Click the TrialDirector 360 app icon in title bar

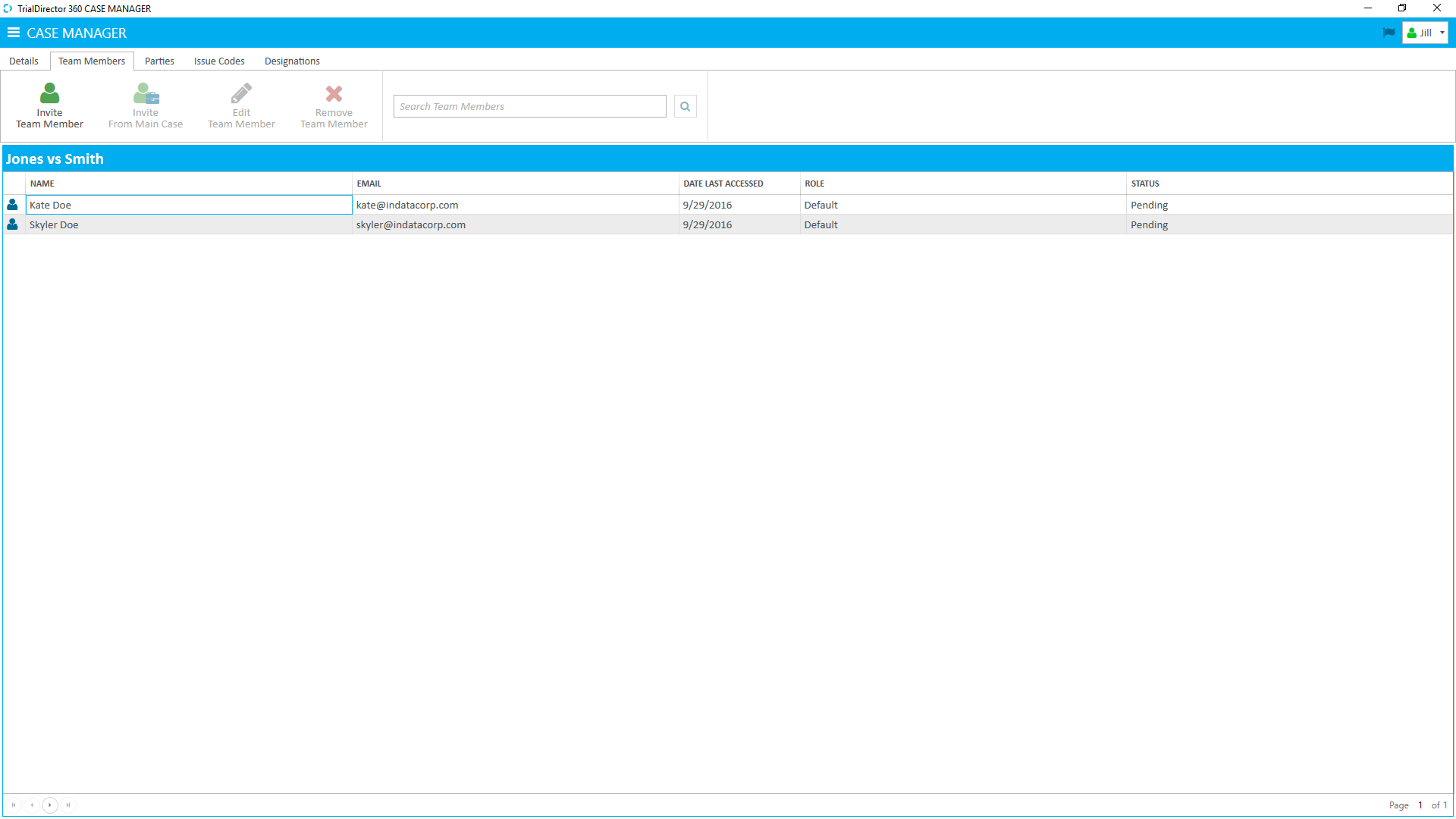[8, 8]
